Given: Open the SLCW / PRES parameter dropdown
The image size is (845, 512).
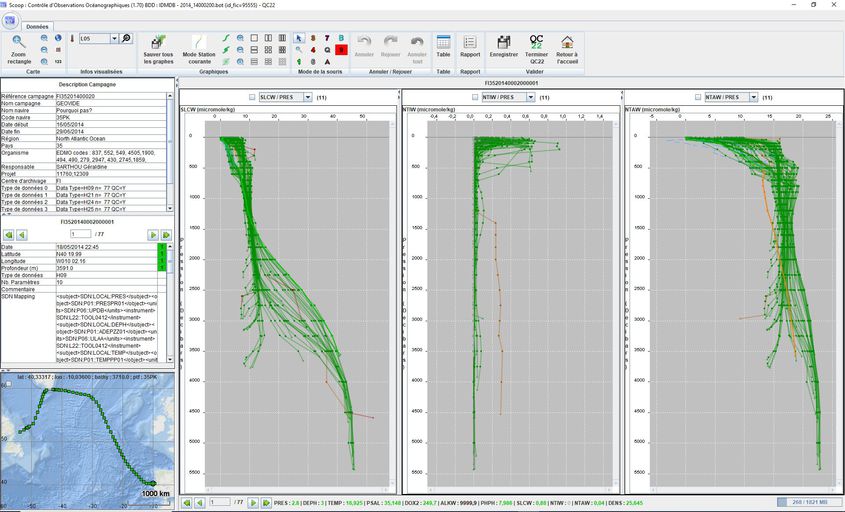Looking at the screenshot, I should coord(308,98).
